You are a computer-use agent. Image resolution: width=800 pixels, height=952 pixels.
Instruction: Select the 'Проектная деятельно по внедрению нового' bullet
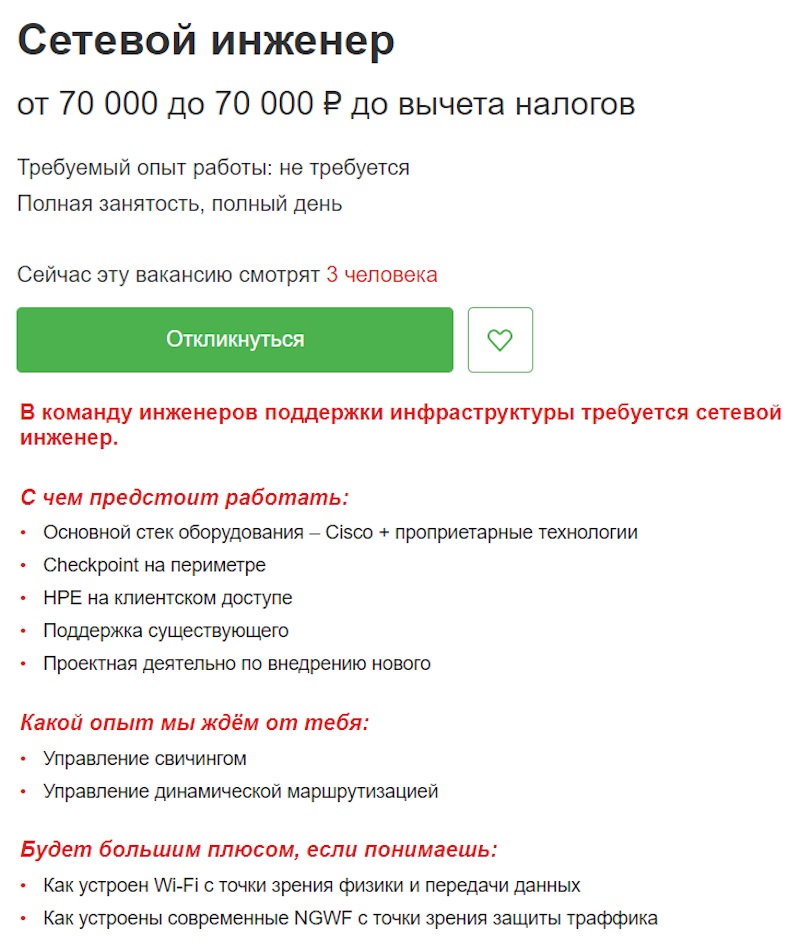click(x=235, y=662)
